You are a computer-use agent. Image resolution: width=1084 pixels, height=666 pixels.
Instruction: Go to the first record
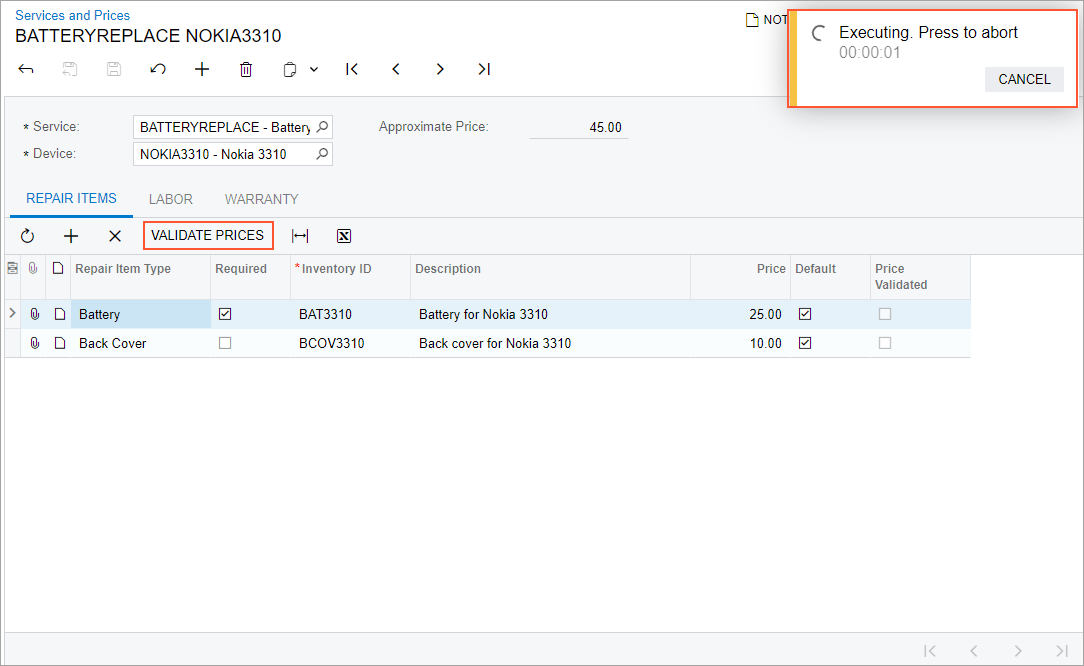tap(352, 69)
